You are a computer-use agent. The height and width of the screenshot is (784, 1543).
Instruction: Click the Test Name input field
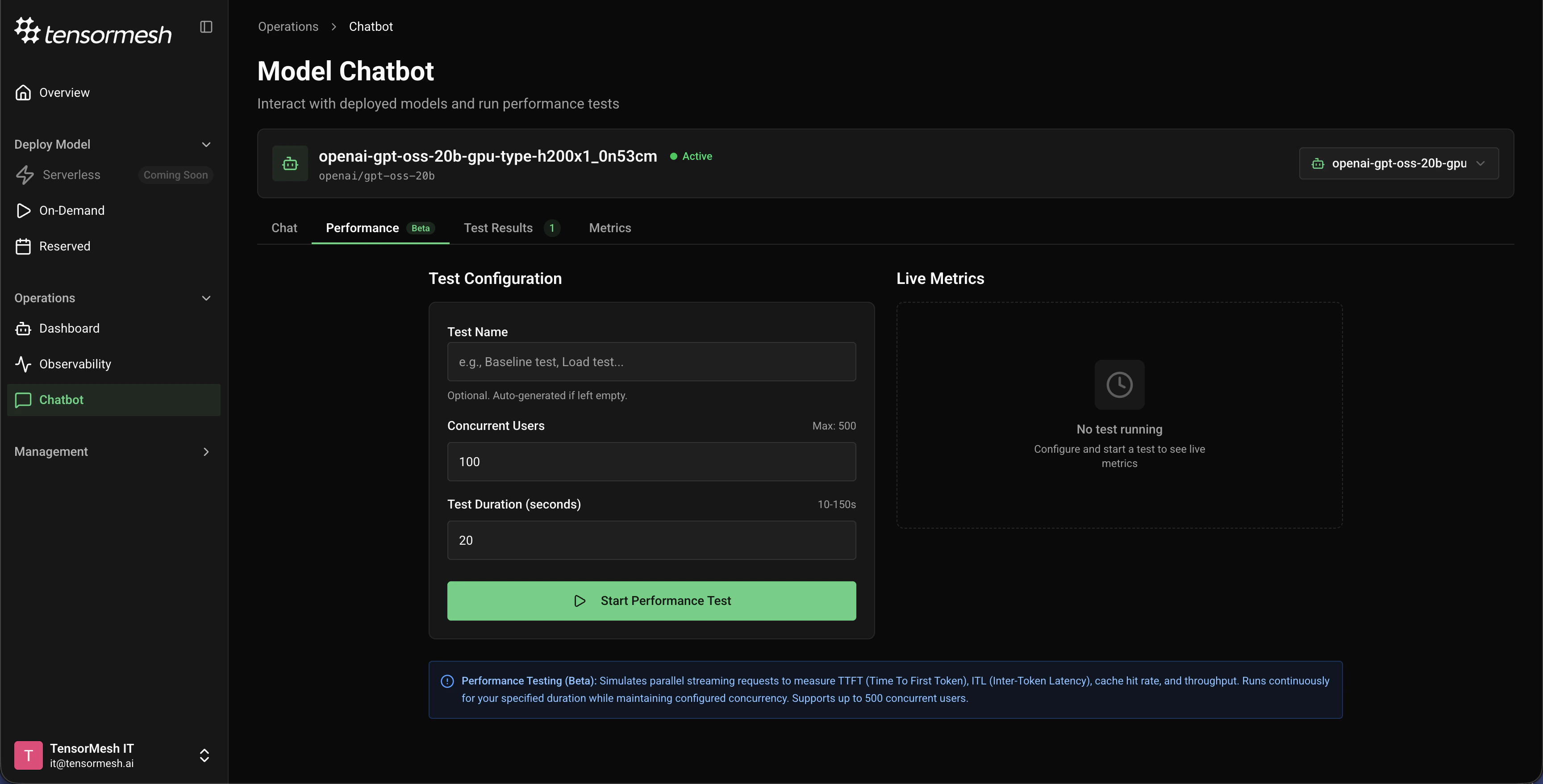tap(651, 362)
